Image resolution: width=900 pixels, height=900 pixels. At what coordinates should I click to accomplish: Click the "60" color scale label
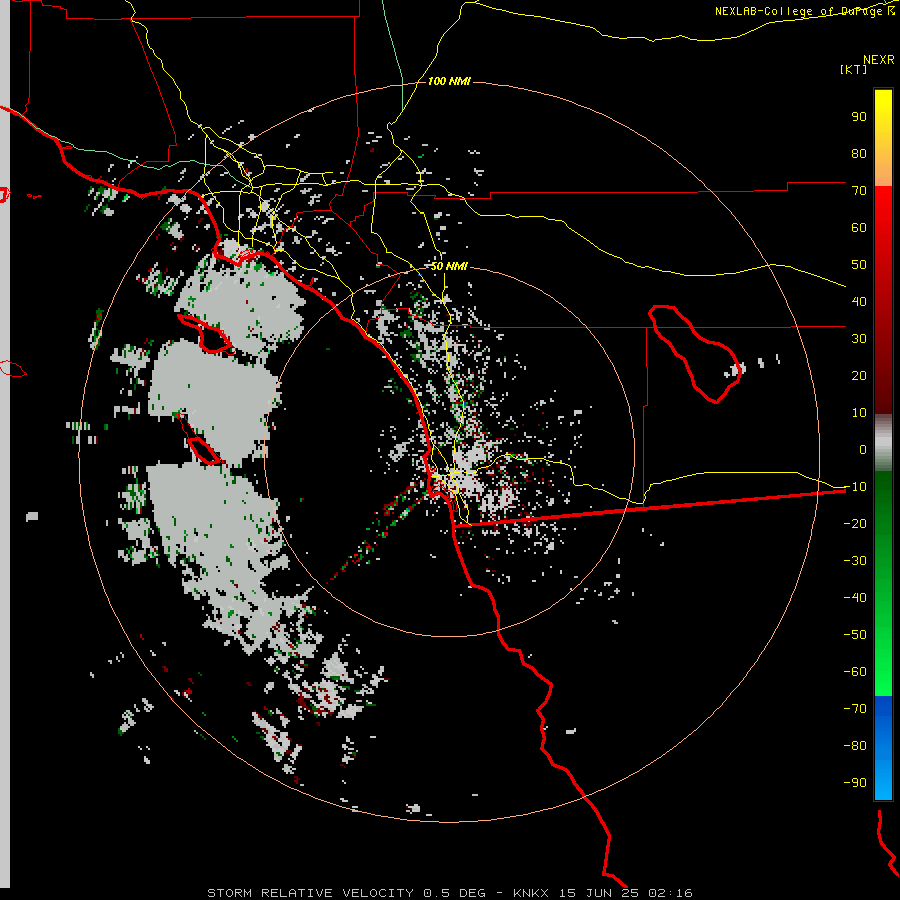click(859, 227)
